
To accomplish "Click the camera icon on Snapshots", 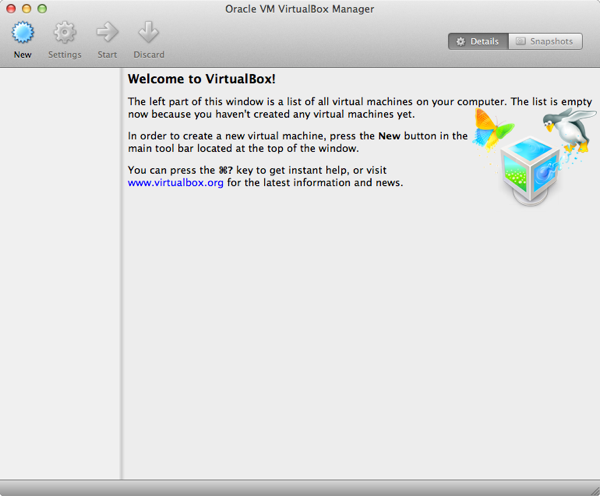I will pos(518,41).
